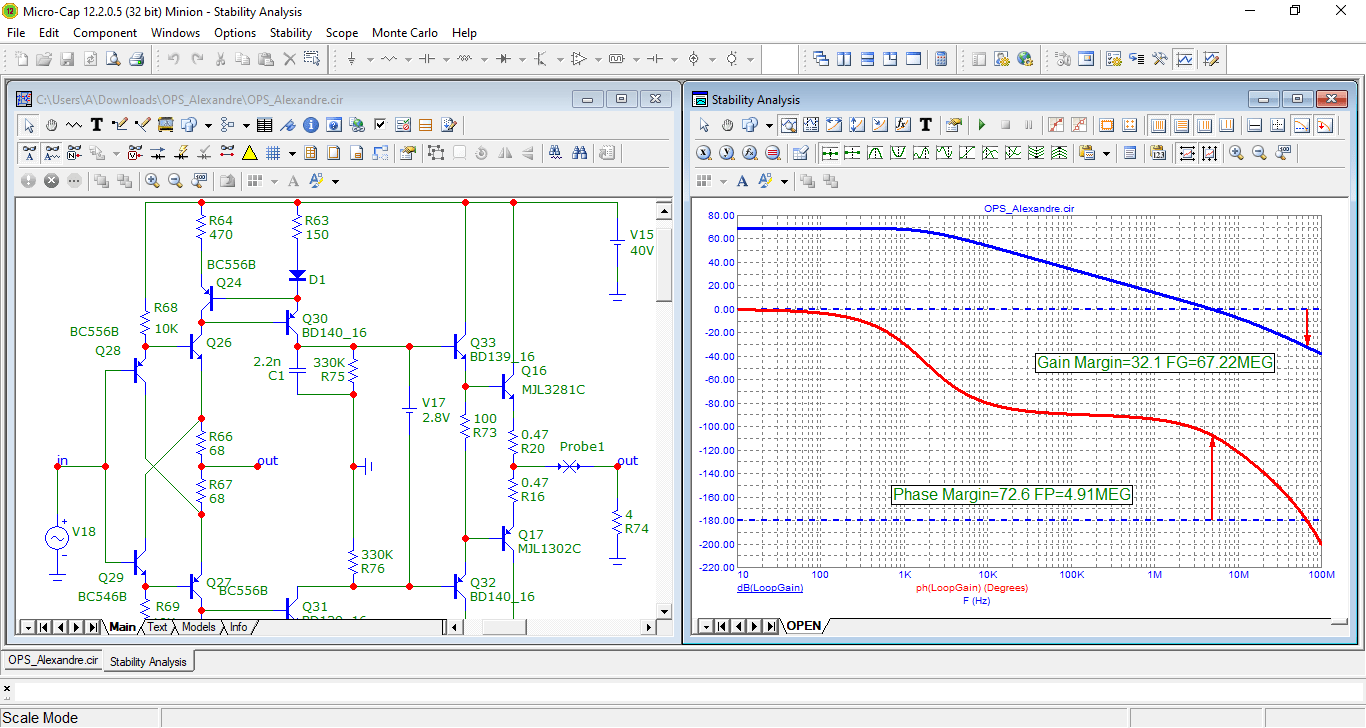Open the Component menu

[105, 33]
